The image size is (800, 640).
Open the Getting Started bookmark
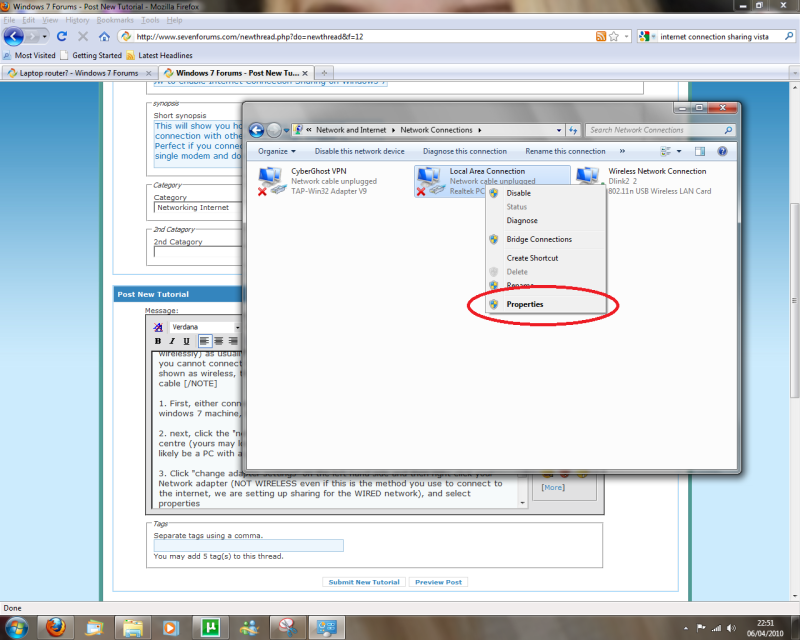point(91,55)
